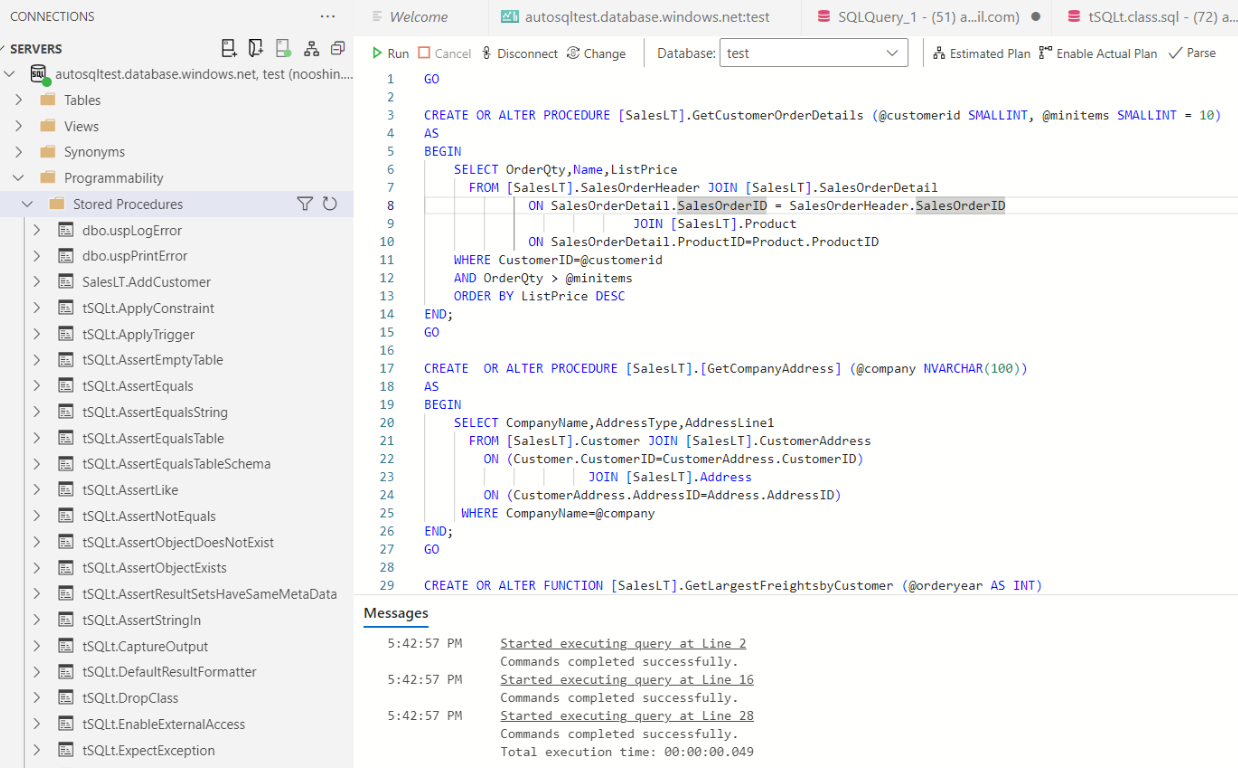Click the tSQLt.AssertEmptyTable procedure icon

66,360
